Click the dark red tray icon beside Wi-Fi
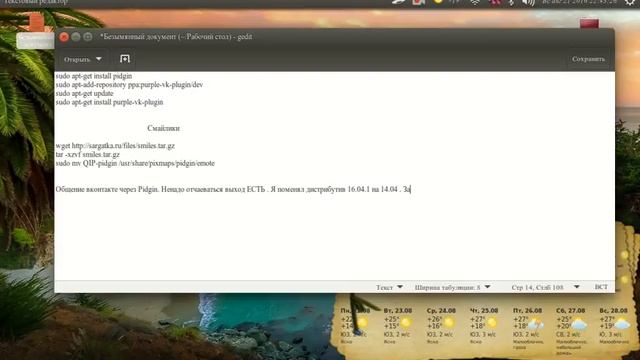Image resolution: width=640 pixels, height=360 pixels. click(x=495, y=2)
